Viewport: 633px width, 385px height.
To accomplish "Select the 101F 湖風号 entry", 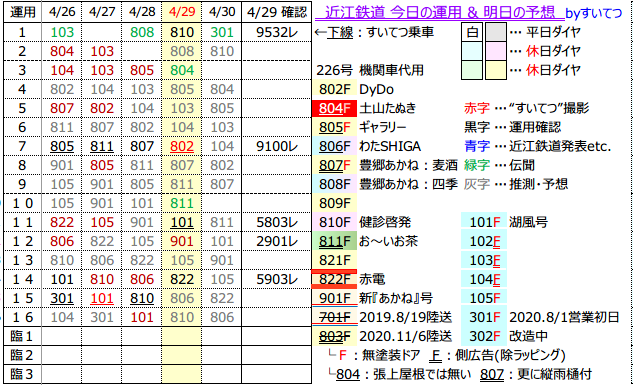I will click(505, 222).
